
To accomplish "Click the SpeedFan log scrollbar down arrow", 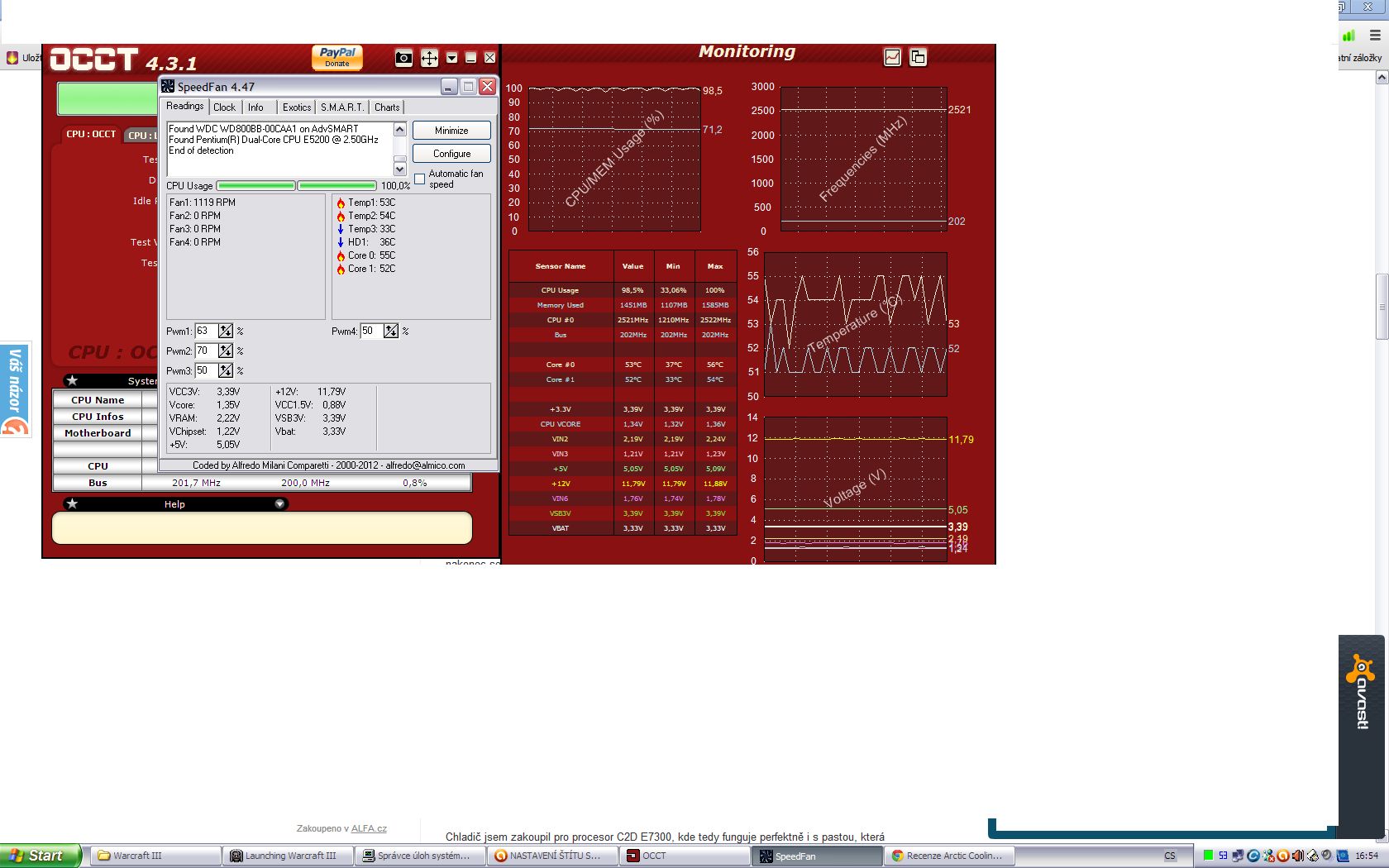I will 400,169.
